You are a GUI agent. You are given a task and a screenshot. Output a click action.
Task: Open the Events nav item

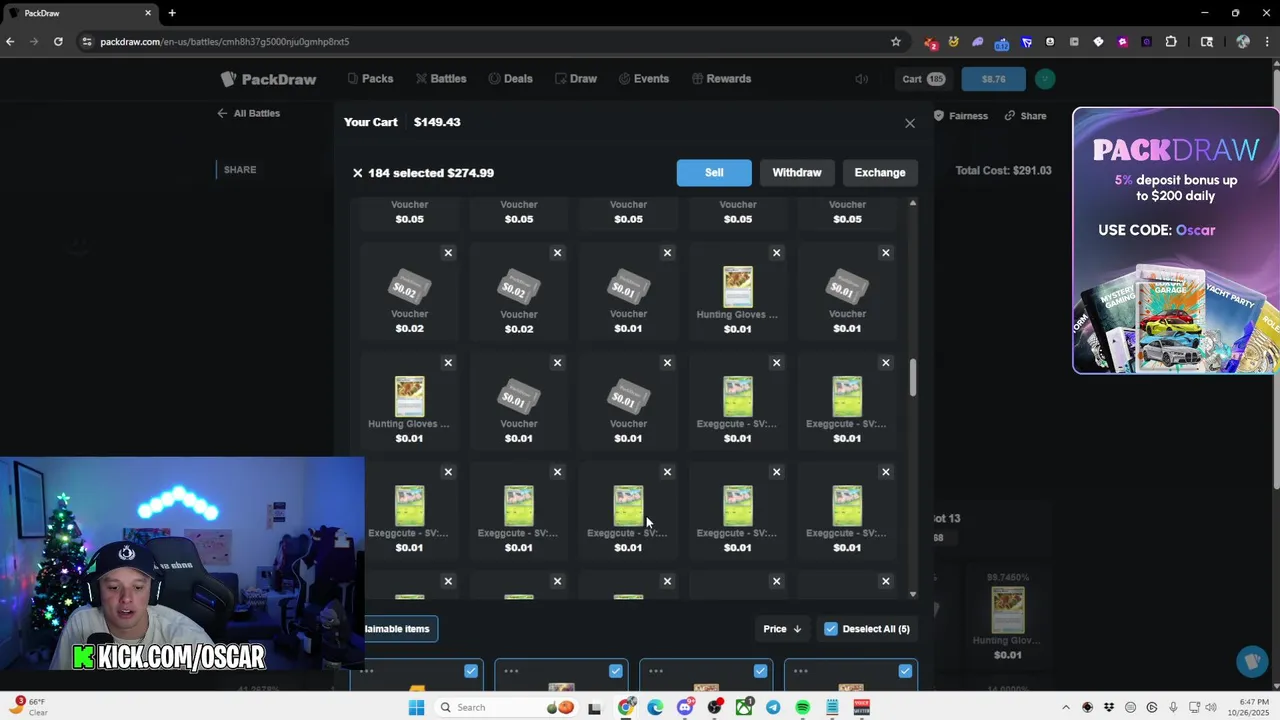(643, 79)
